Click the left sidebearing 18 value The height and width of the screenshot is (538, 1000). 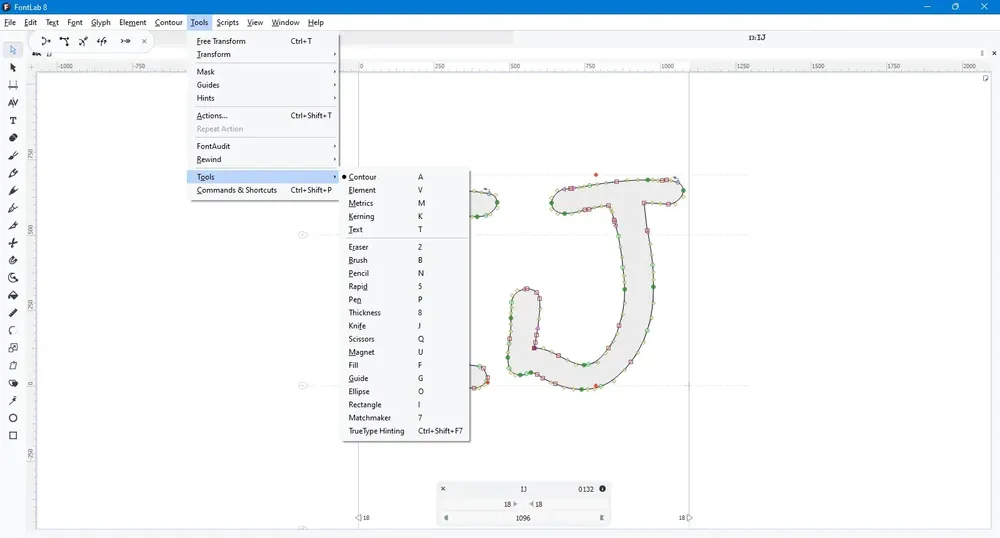[508, 504]
